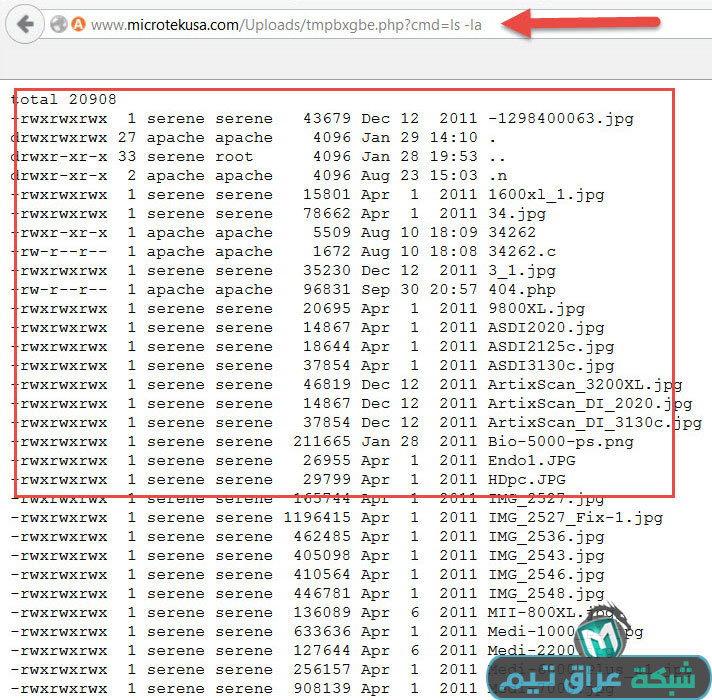
Task: Select file name 'IMG_2527_Fix-1.jpg'
Action: tap(575, 518)
